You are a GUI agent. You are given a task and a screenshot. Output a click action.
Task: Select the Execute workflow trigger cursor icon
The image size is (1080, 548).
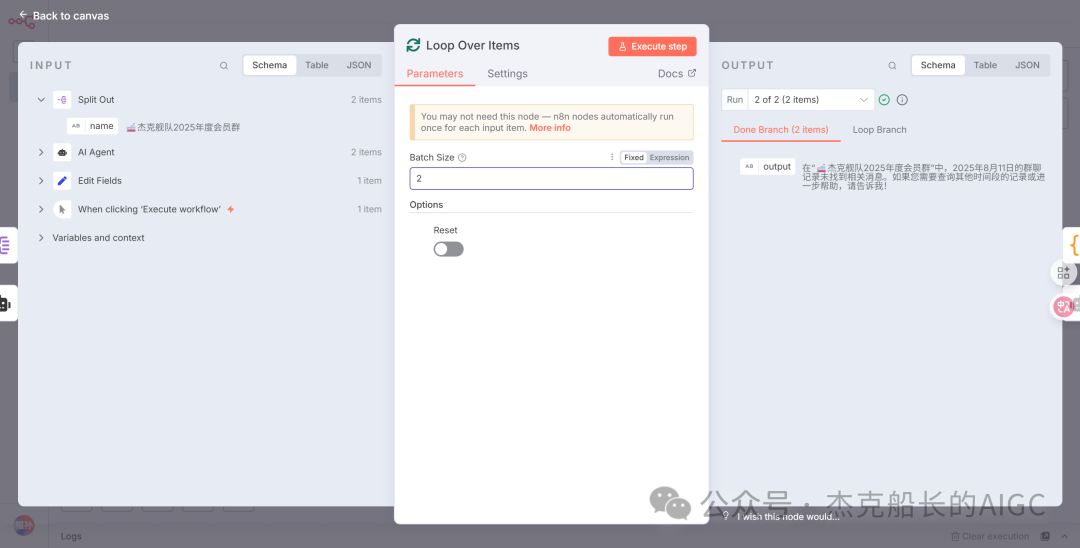[62, 209]
